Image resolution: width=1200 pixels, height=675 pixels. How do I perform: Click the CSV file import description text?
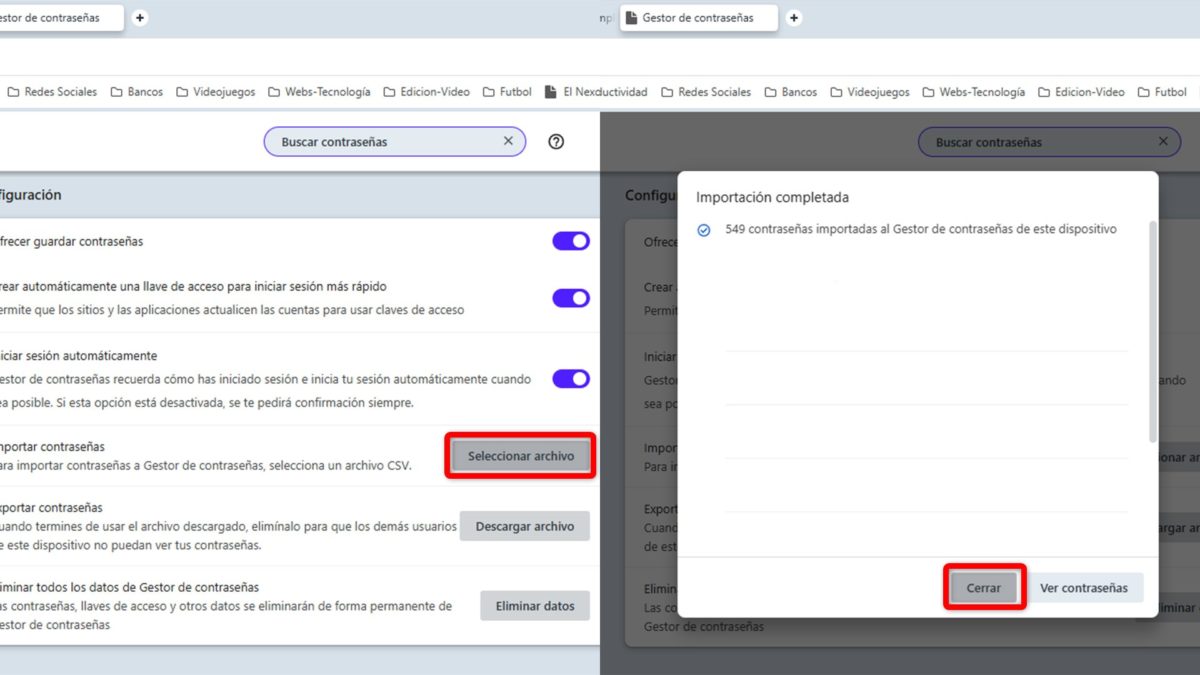(x=206, y=466)
